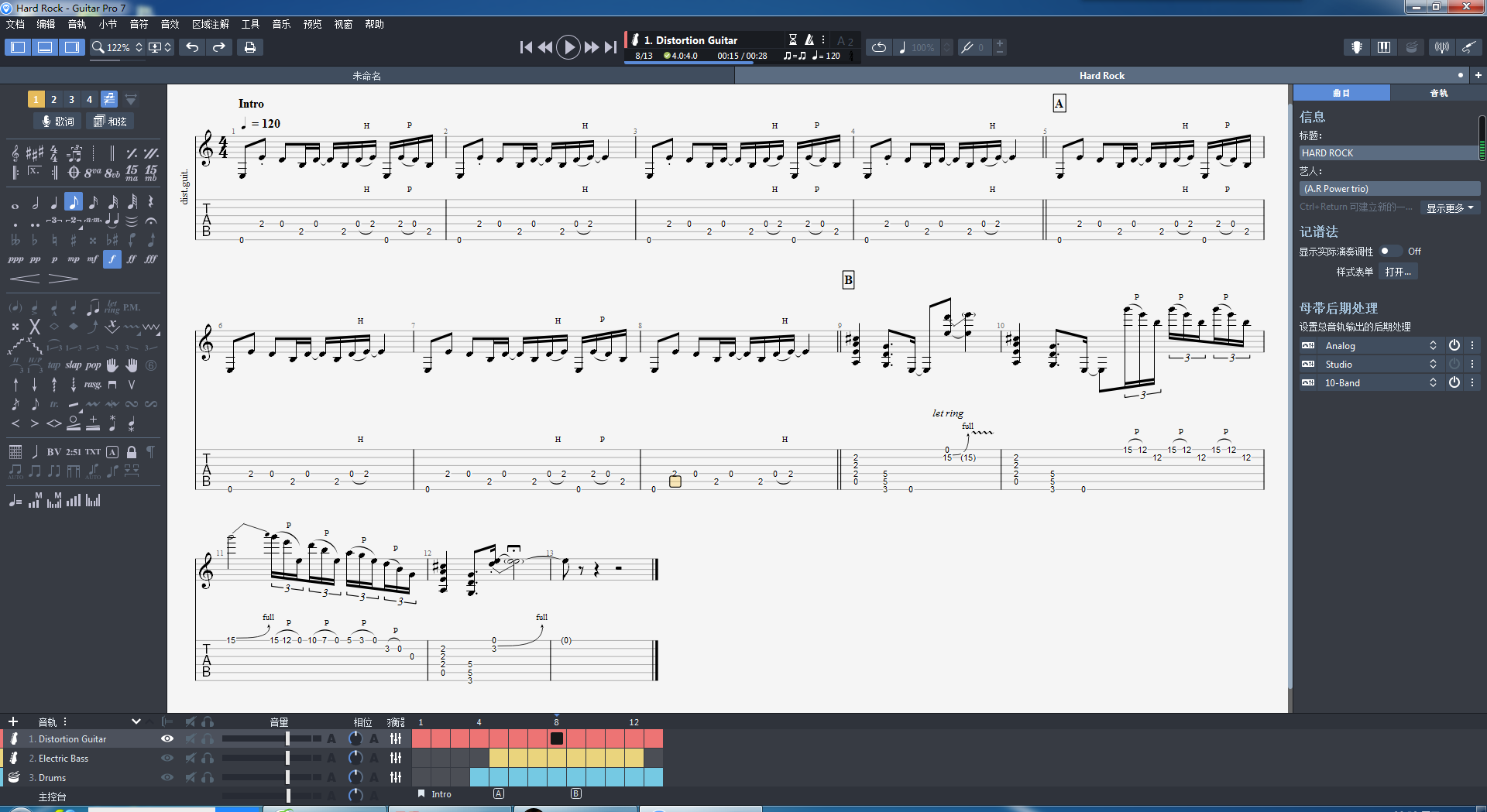Screen dimensions: 1487x812
Task: Adjust the Electric Bass volume slider
Action: coord(287,758)
